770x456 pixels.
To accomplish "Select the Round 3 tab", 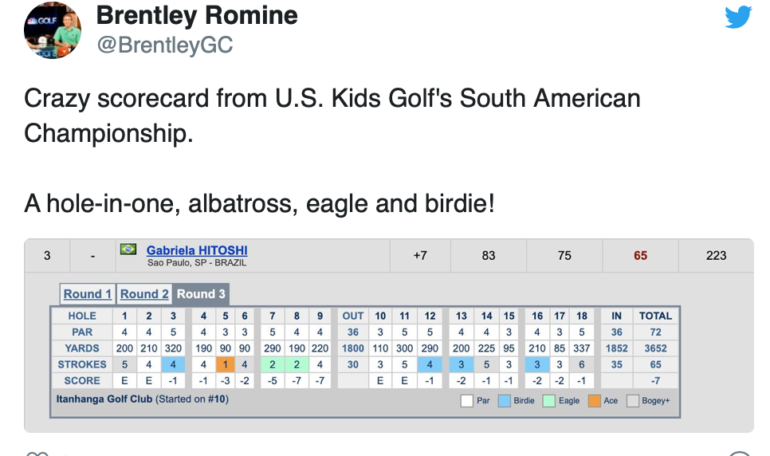I will (x=201, y=294).
